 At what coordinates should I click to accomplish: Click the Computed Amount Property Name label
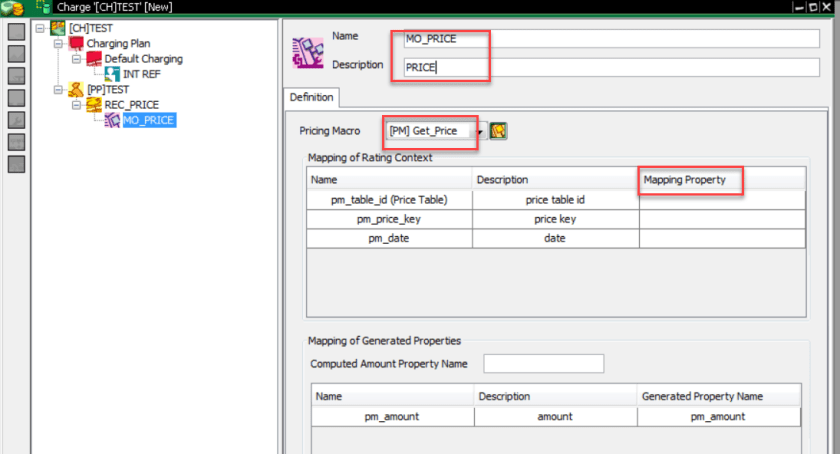(x=388, y=364)
